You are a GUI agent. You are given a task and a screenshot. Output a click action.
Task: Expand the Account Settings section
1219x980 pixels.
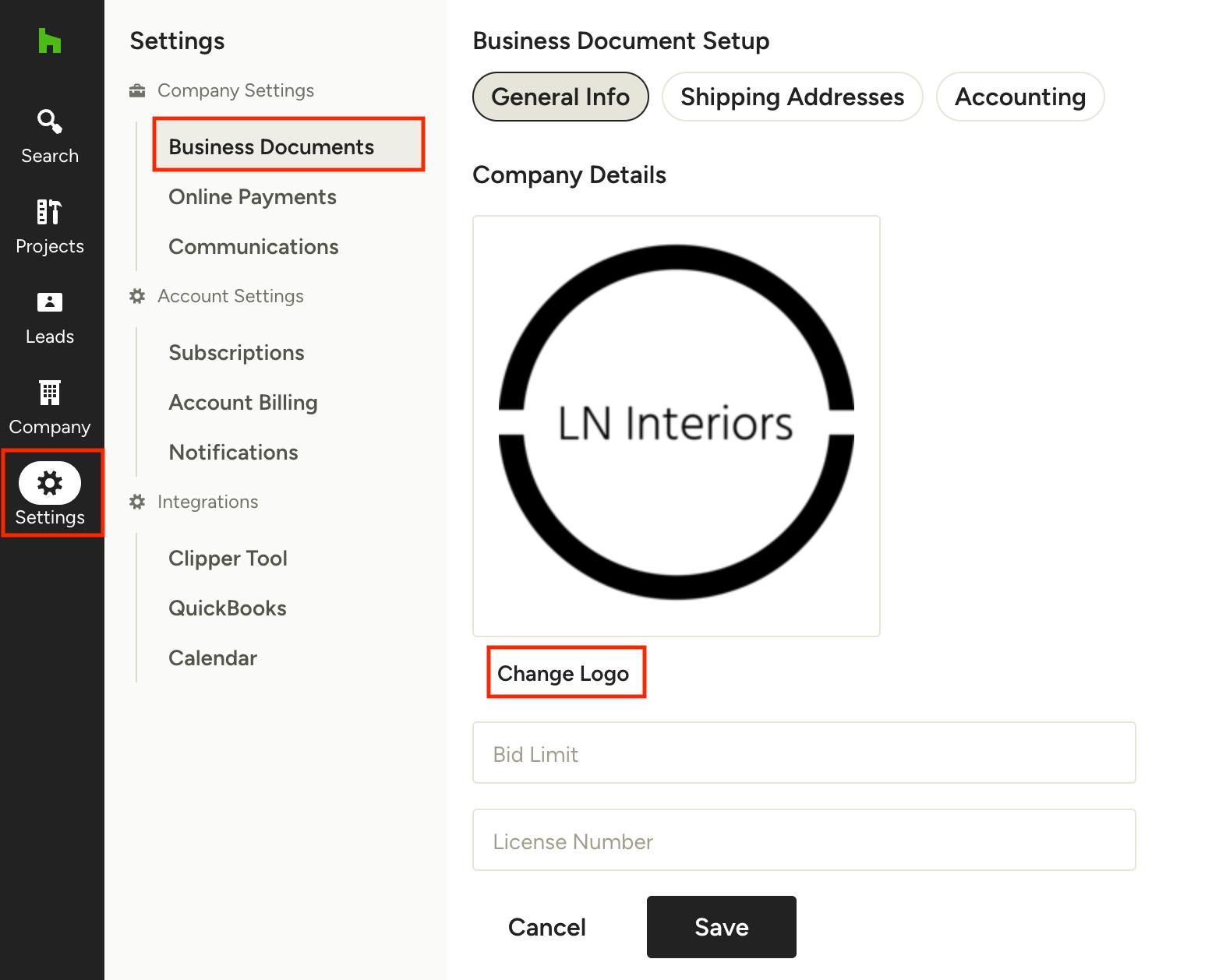click(x=231, y=296)
